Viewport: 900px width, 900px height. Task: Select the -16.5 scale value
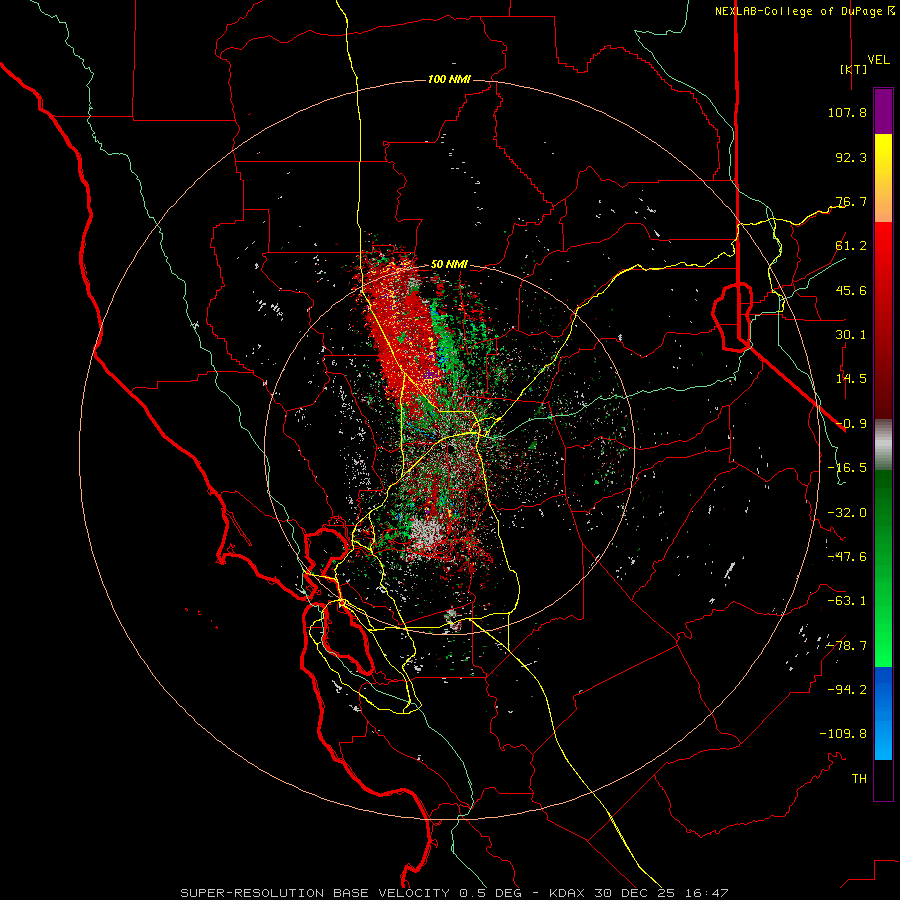pos(847,468)
